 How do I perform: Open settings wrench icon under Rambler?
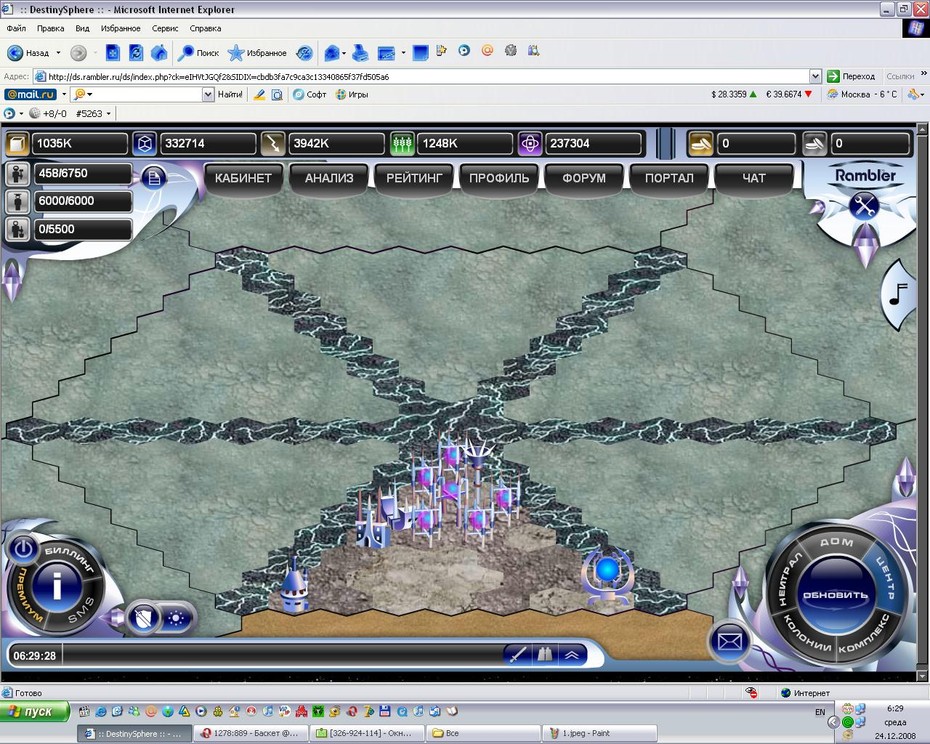click(864, 206)
